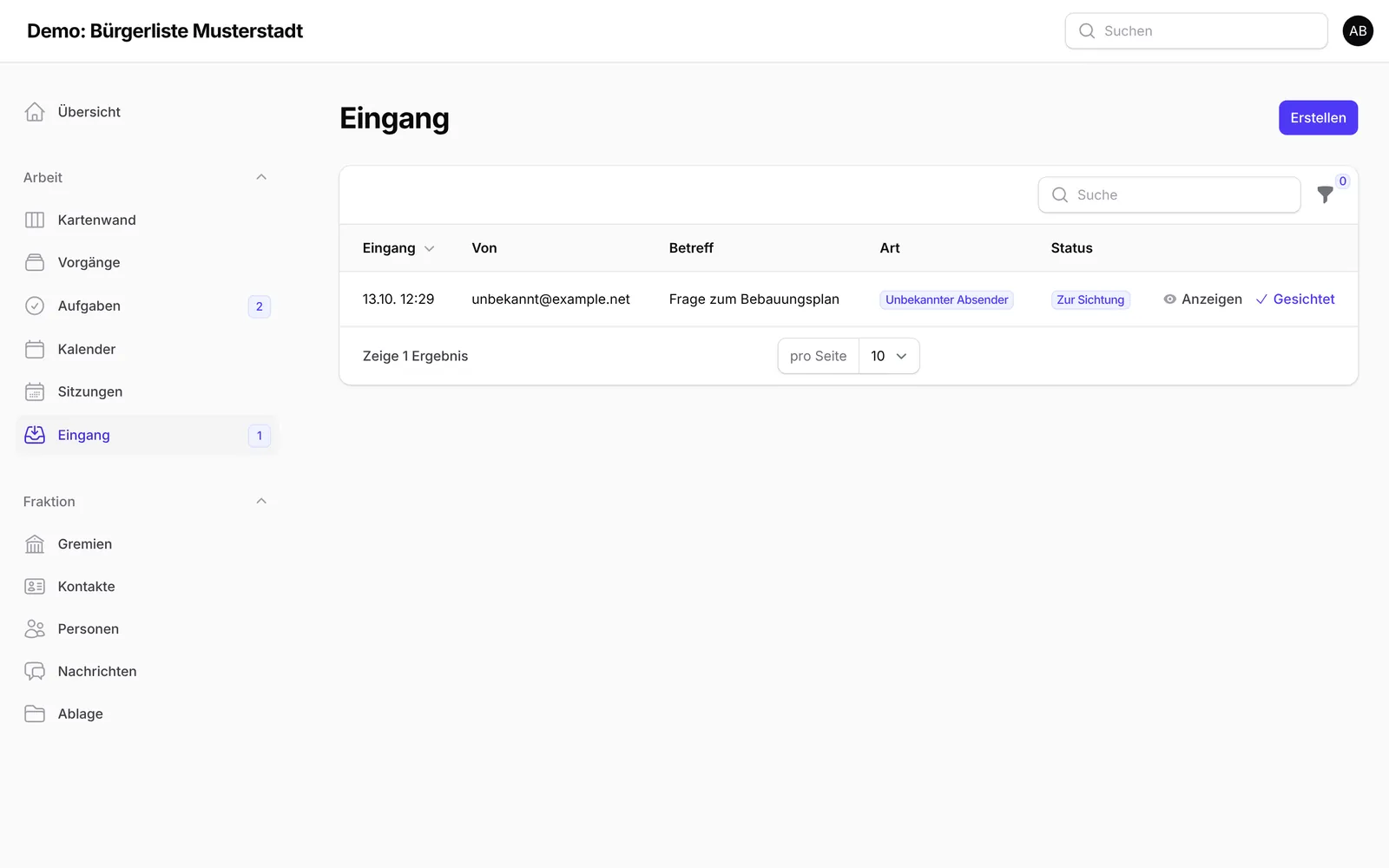Screen dimensions: 1389x868
Task: Open the per-page count dropdown showing 10
Action: pyautogui.click(x=889, y=356)
